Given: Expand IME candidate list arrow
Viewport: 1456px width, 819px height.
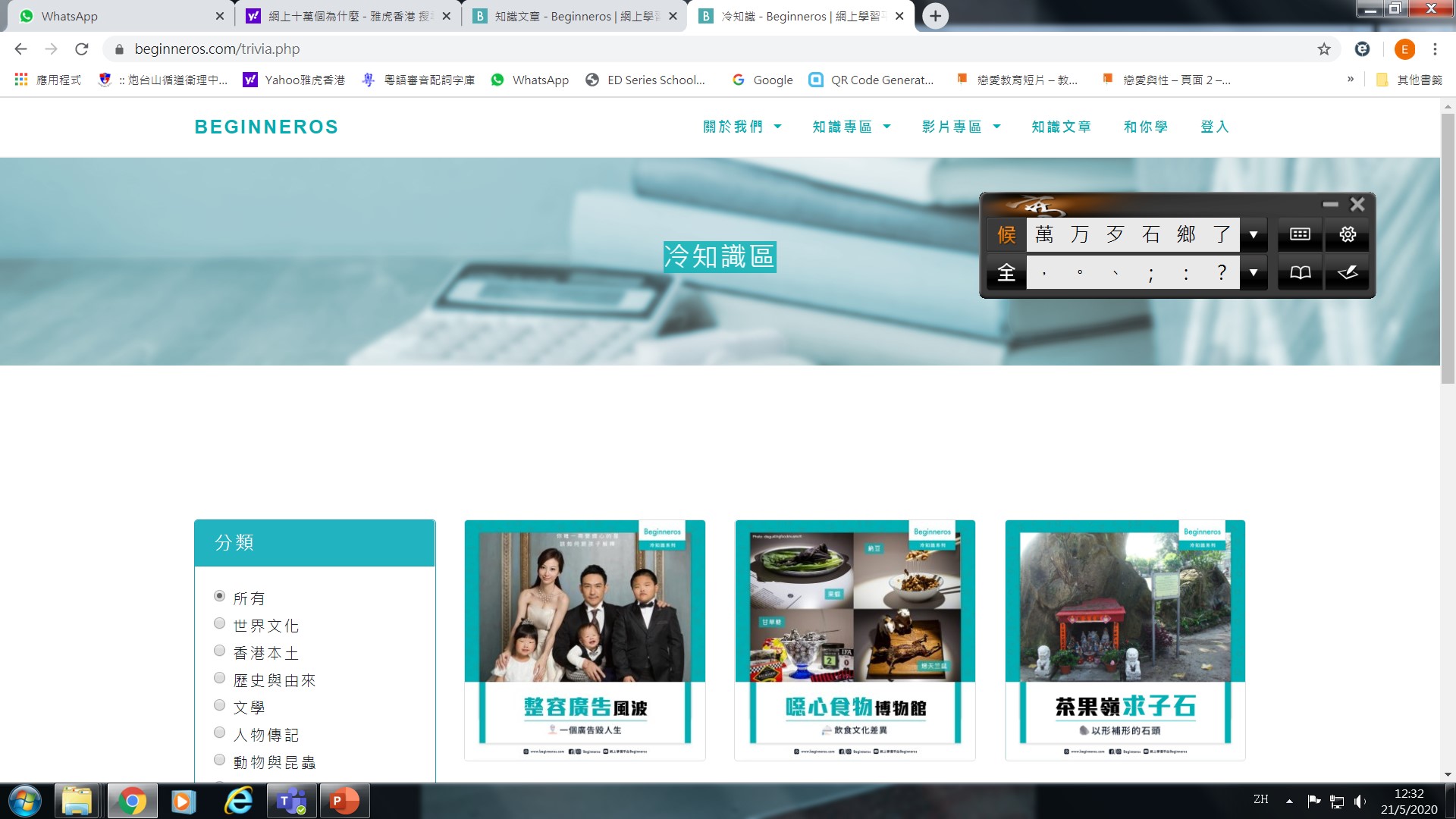Looking at the screenshot, I should pos(1254,234).
